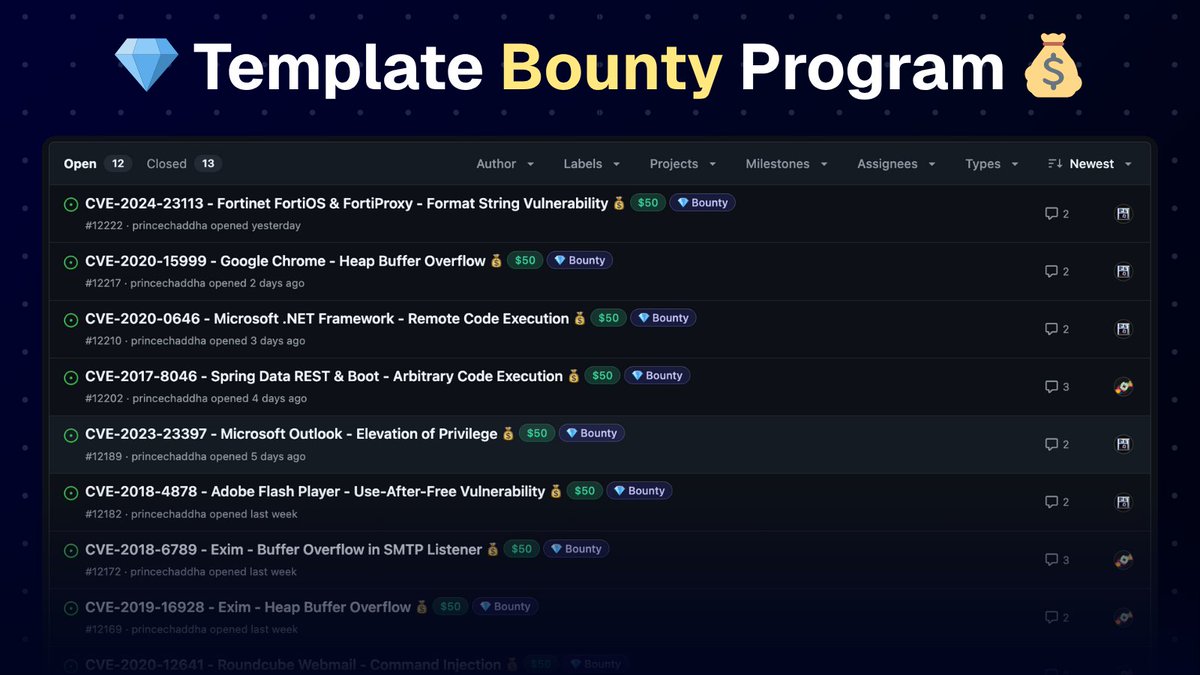Click the assignee avatar on the CVE-2020-15999 row
1200x675 pixels.
pyautogui.click(x=1124, y=271)
